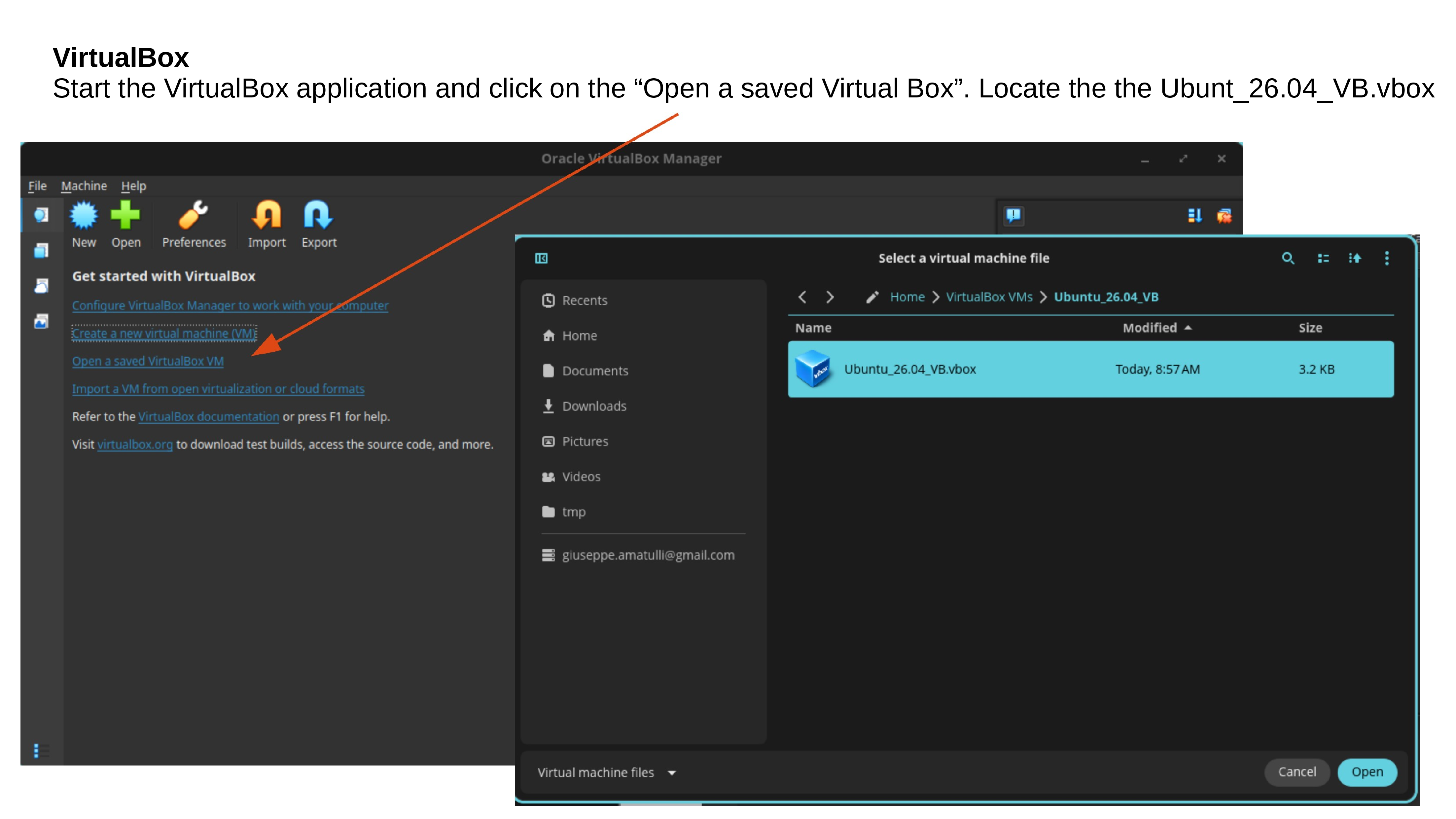Click Import a VM from open virtualization link

click(x=218, y=389)
